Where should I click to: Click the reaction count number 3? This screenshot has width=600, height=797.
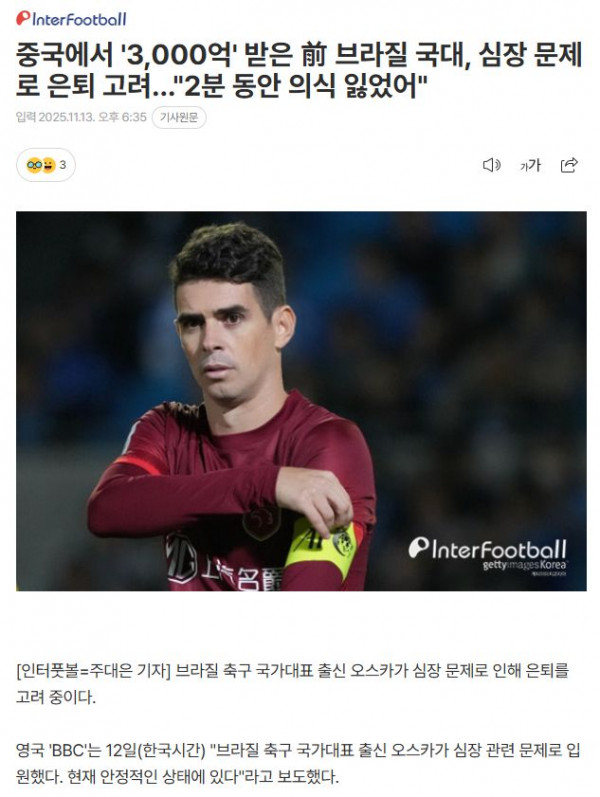coord(63,165)
